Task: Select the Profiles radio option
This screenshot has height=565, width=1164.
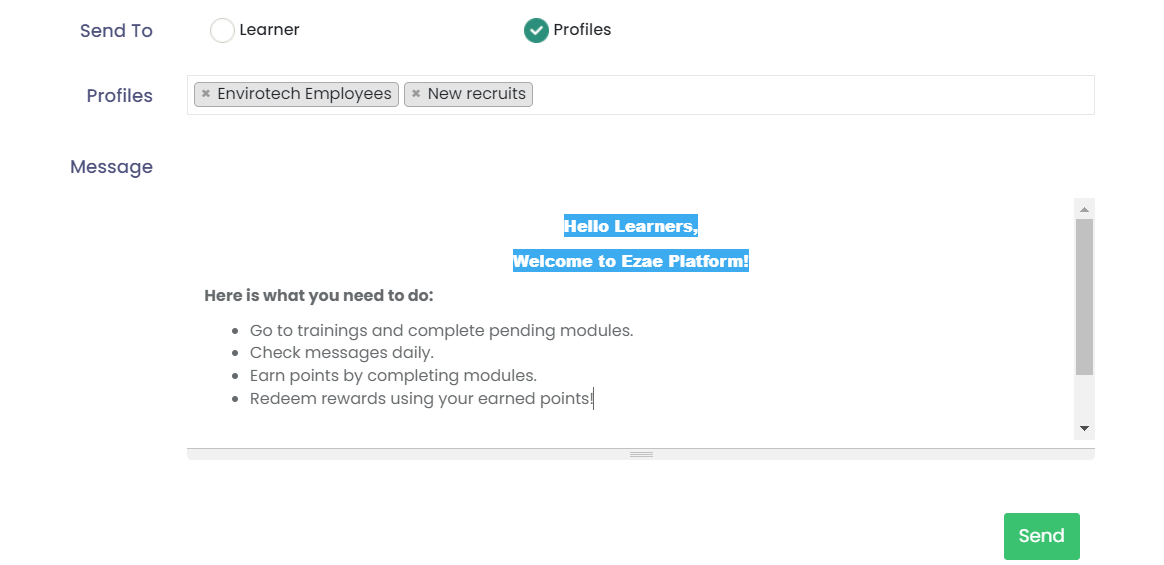Action: click(536, 31)
